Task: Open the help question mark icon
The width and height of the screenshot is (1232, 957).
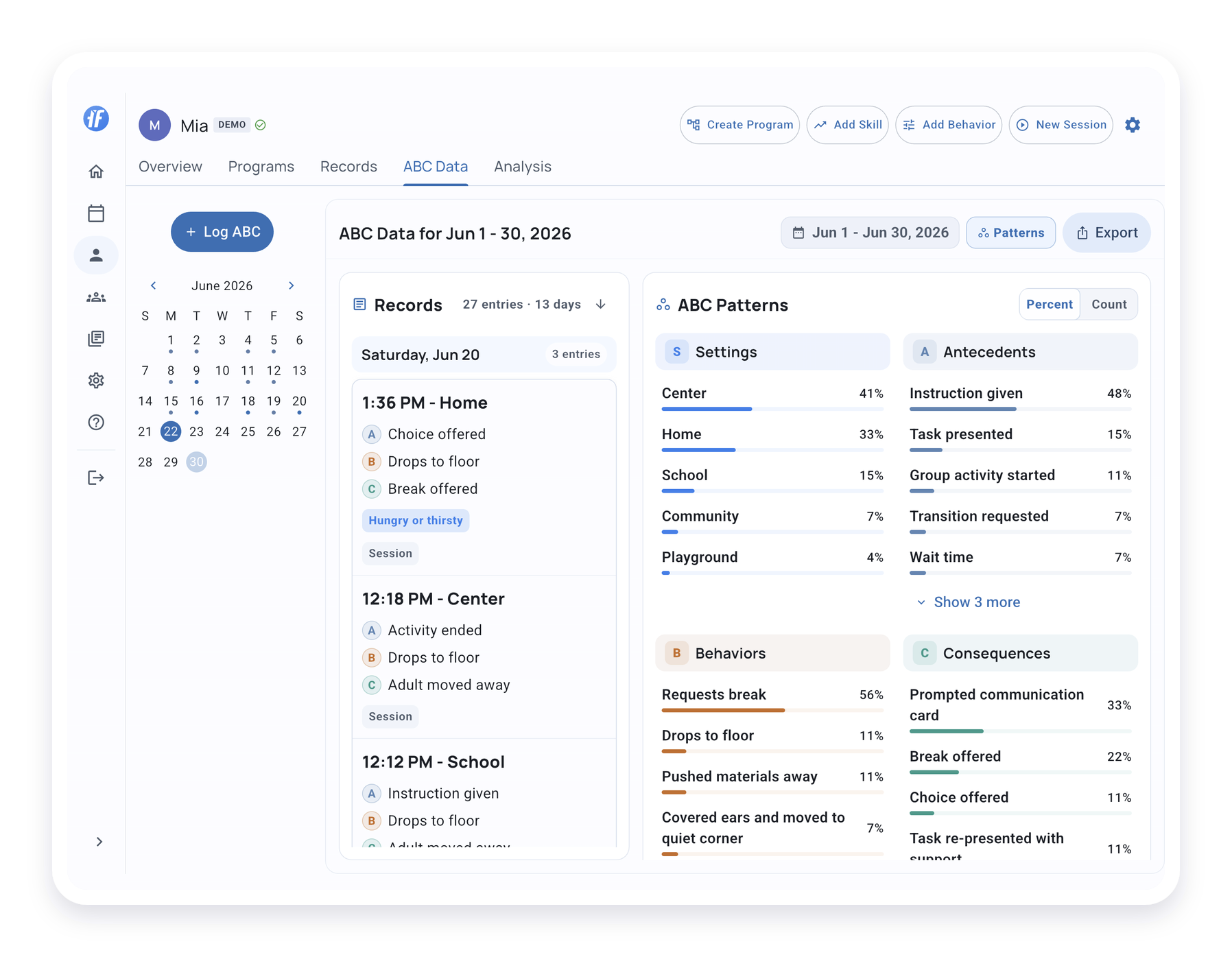Action: click(96, 423)
